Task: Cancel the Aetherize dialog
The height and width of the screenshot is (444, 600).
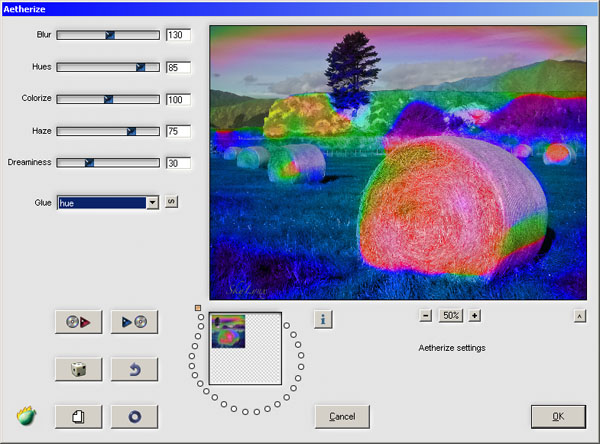Action: (x=342, y=416)
